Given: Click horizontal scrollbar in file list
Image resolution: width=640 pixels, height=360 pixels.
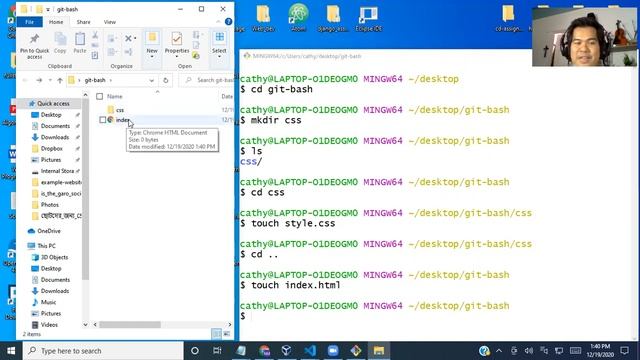Looking at the screenshot, I should click(130, 325).
